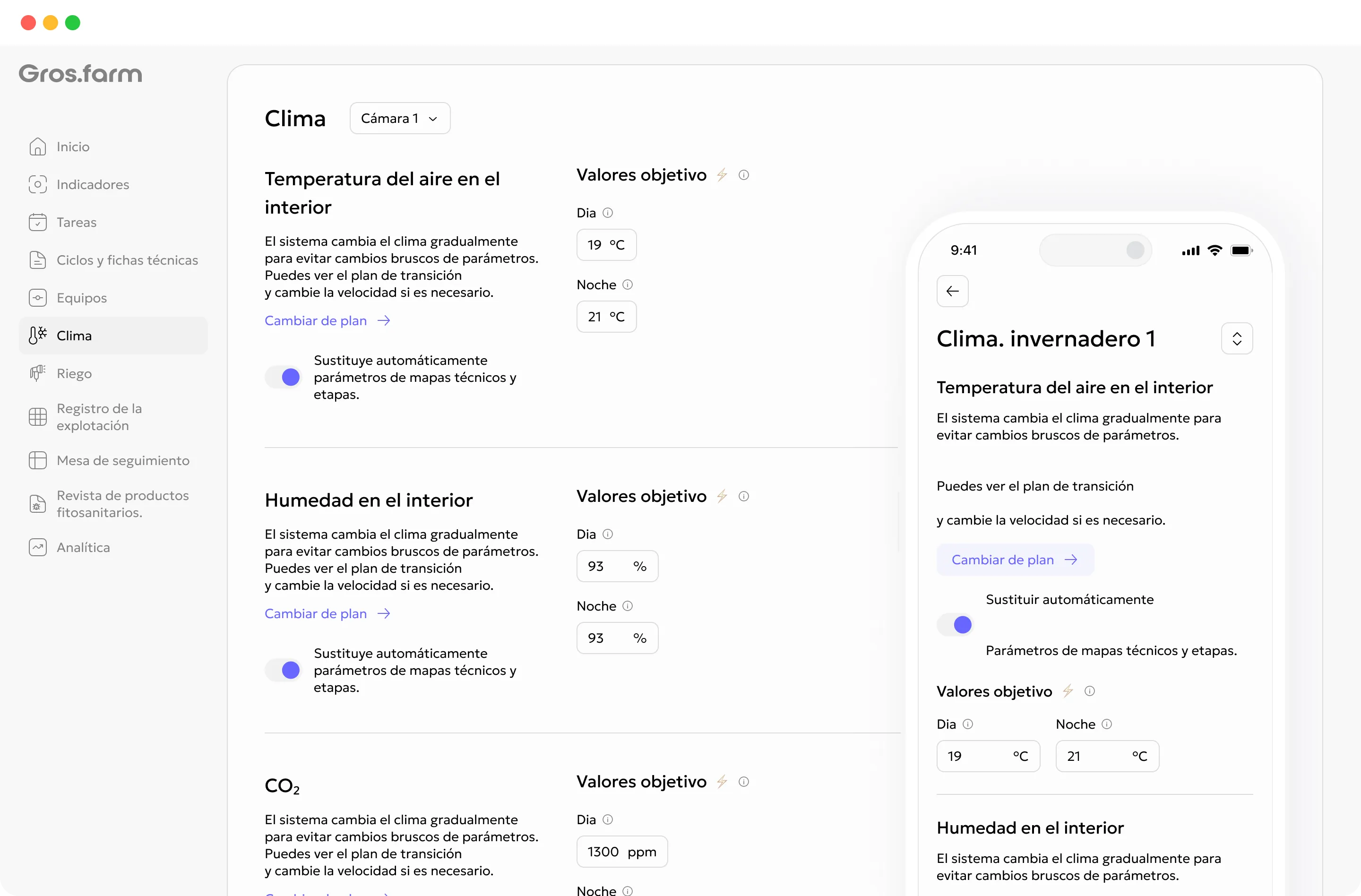Click the Inicio home icon in sidebar
Viewport: 1361px width, 896px height.
38,147
